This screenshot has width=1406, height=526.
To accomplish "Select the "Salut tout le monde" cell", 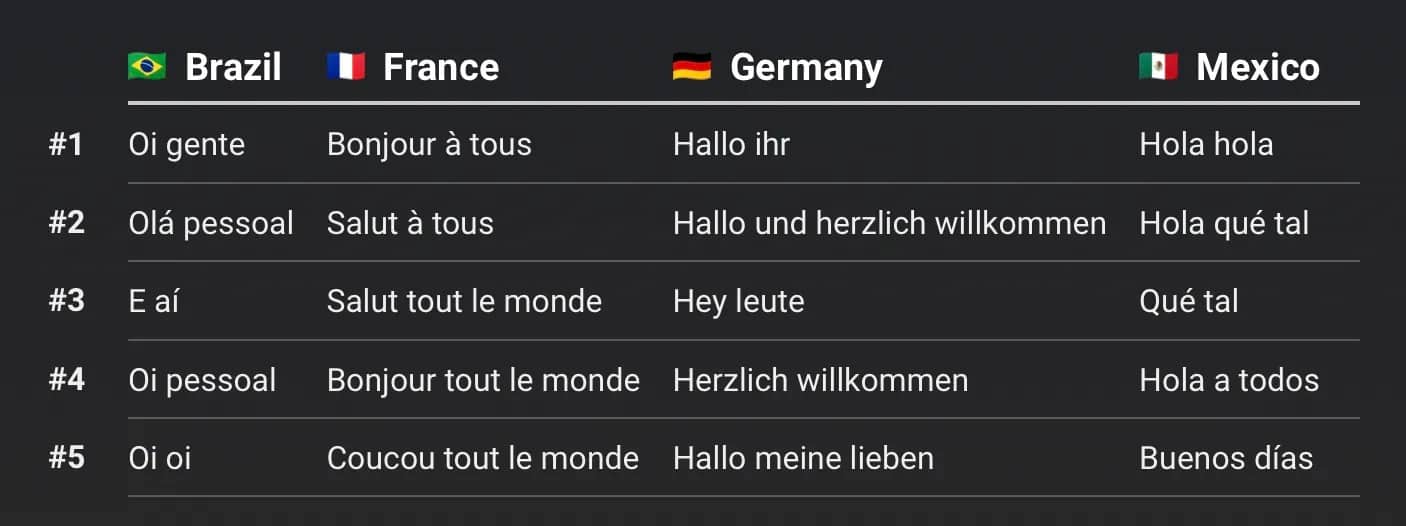I will coord(464,301).
